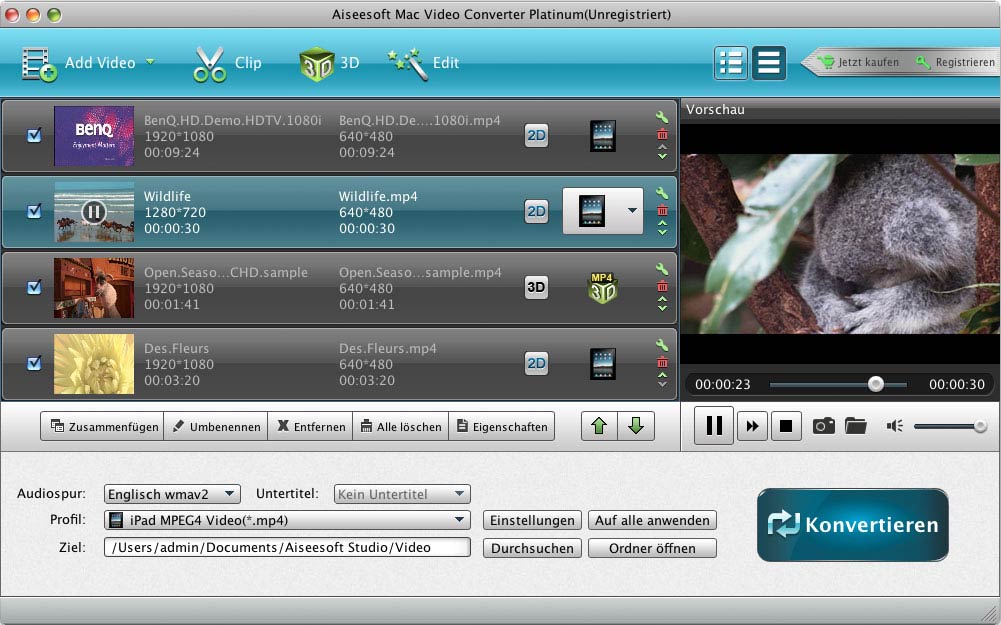Toggle 2D mode for Des.Fleurs video
This screenshot has height=625, width=1001.
point(536,363)
